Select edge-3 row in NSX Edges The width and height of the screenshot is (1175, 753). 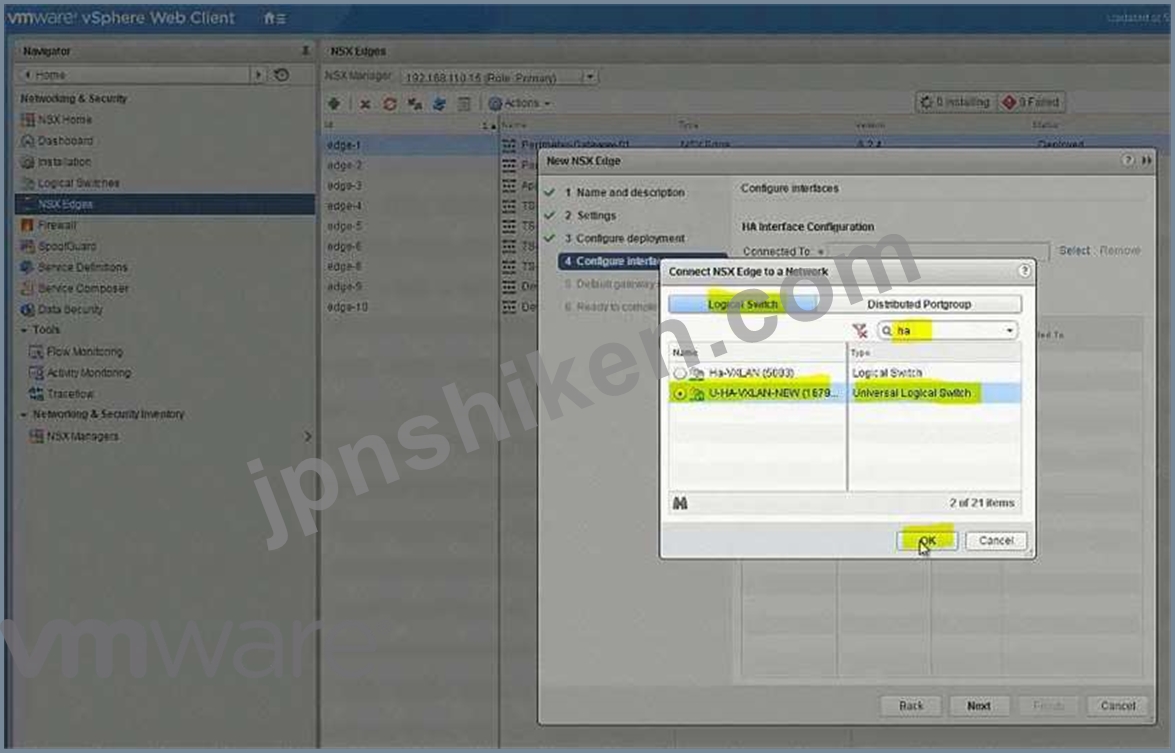click(408, 185)
